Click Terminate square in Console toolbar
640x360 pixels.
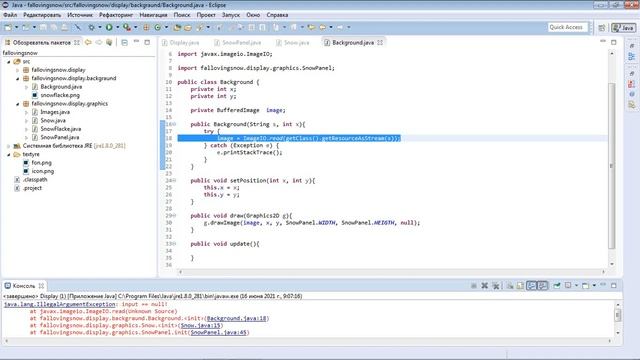tap(473, 286)
